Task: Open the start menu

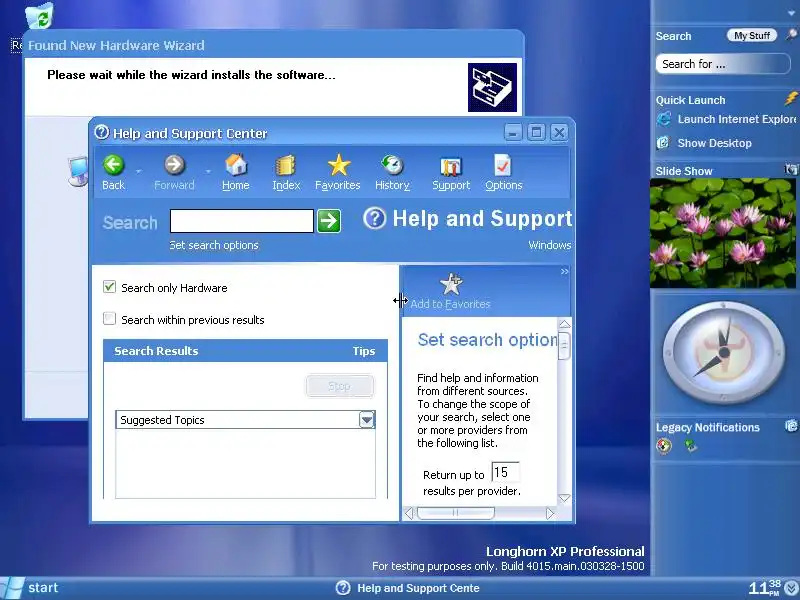Action: [x=31, y=588]
